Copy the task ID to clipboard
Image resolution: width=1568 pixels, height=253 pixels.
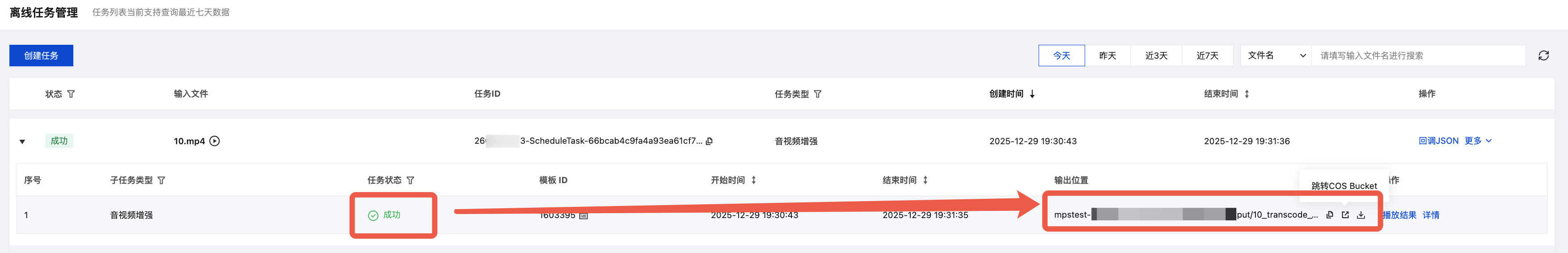(709, 141)
